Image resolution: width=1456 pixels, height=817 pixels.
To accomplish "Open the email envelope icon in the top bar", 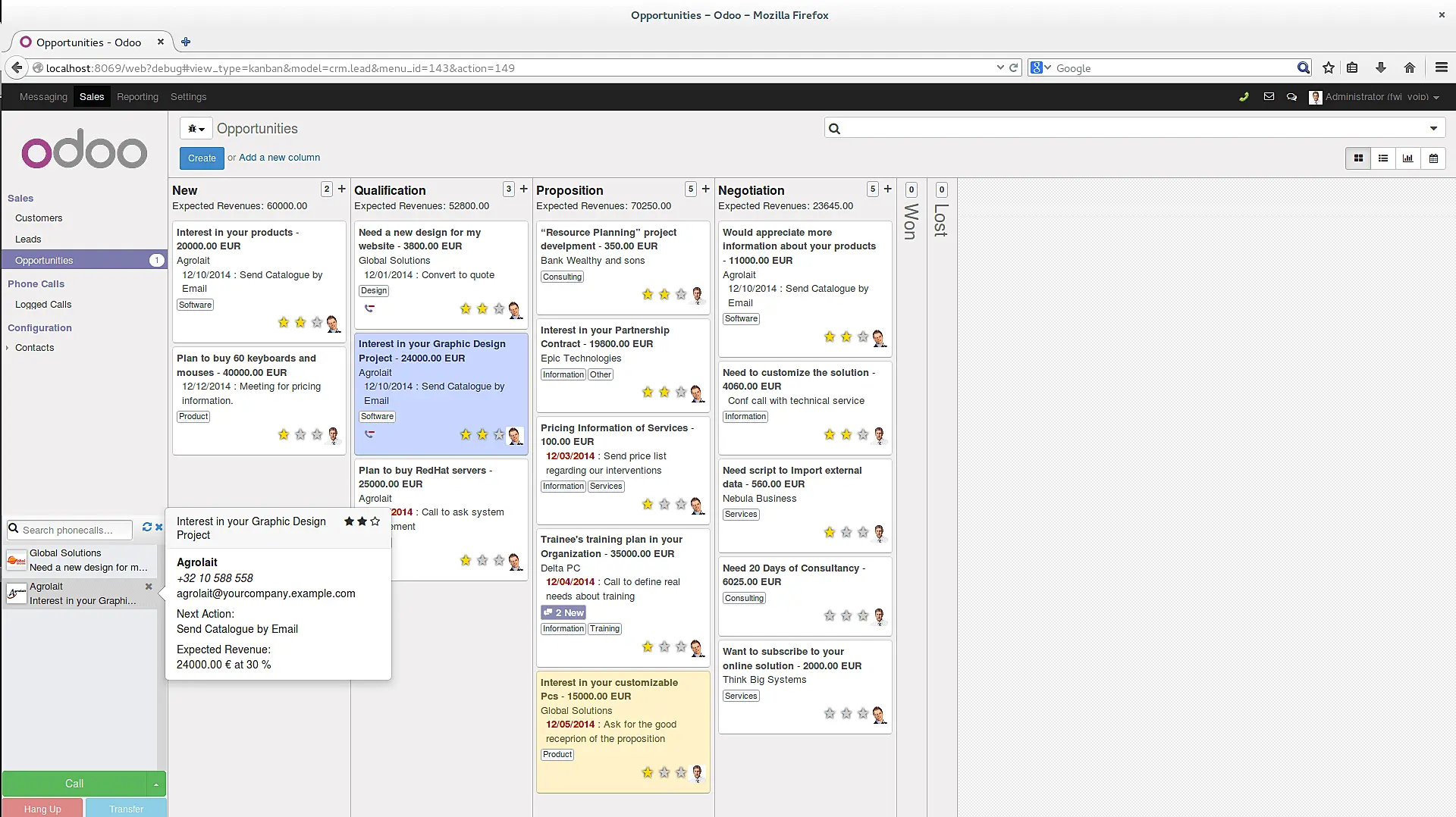I will click(x=1269, y=96).
